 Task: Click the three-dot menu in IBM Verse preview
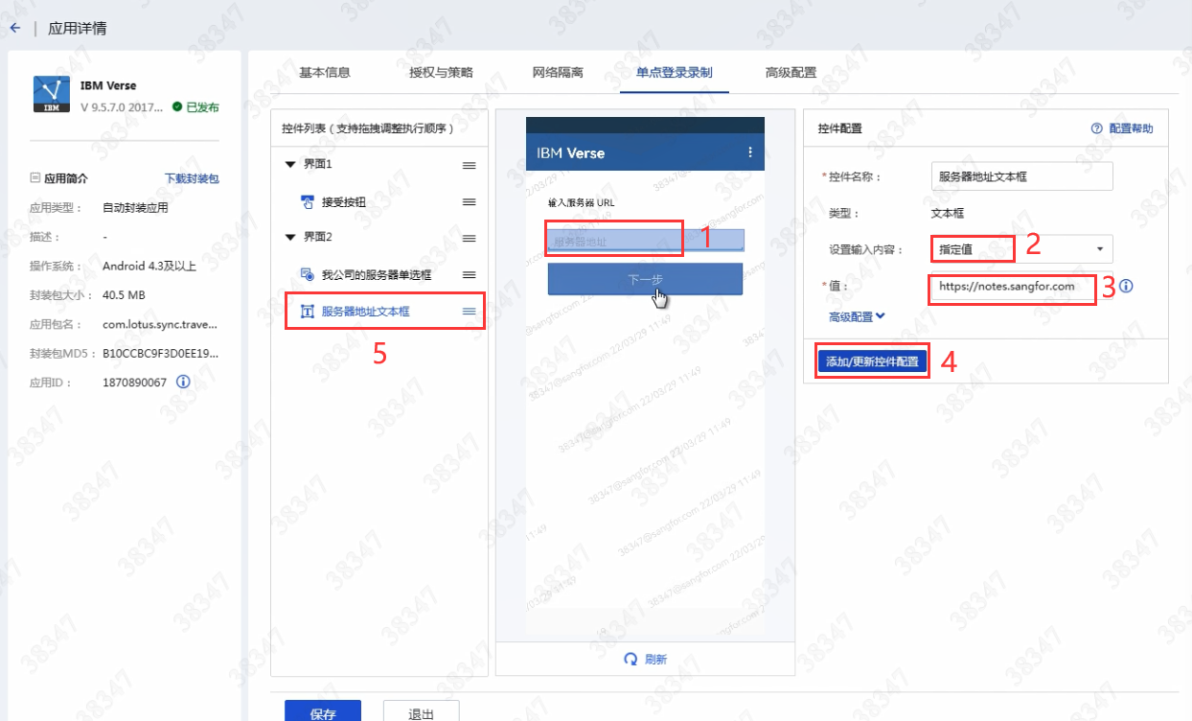click(x=751, y=152)
